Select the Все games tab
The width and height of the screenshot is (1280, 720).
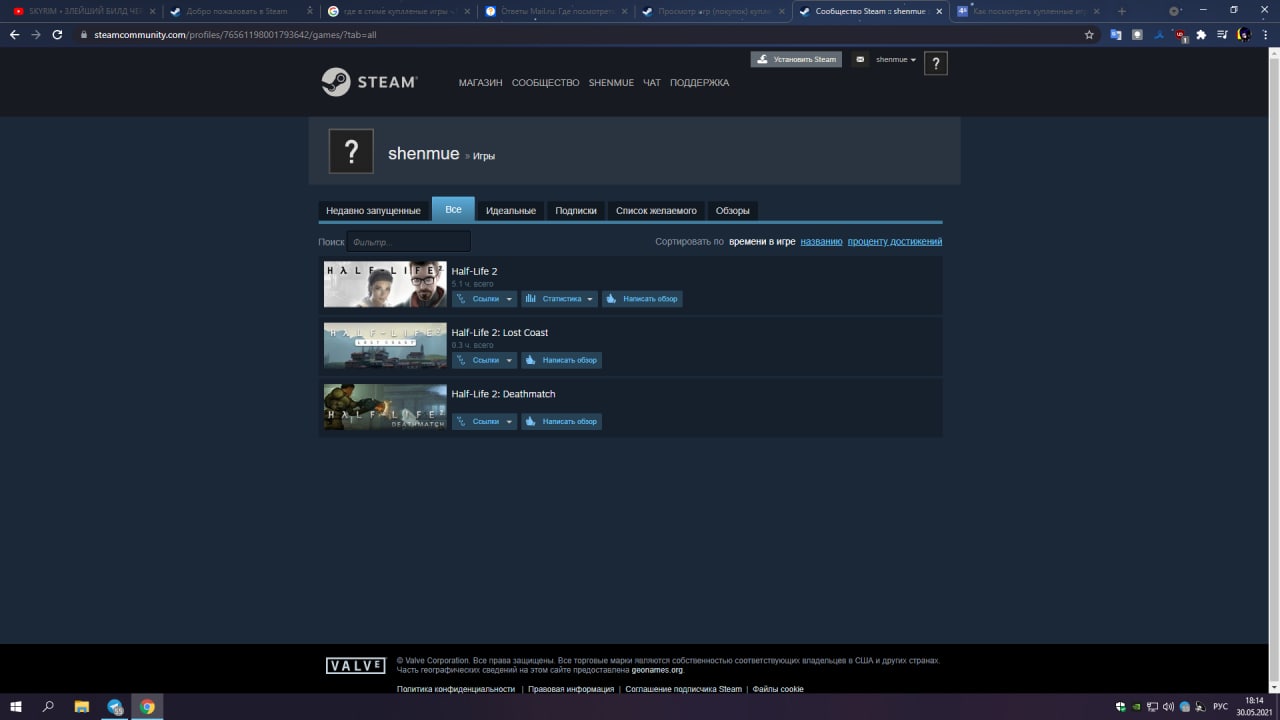coord(453,209)
